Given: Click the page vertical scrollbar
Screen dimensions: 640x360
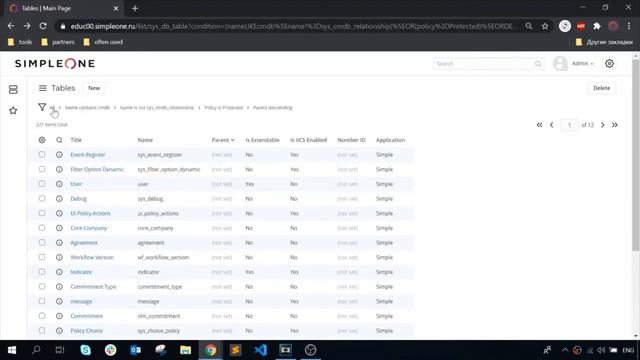Looking at the screenshot, I should tap(636, 155).
